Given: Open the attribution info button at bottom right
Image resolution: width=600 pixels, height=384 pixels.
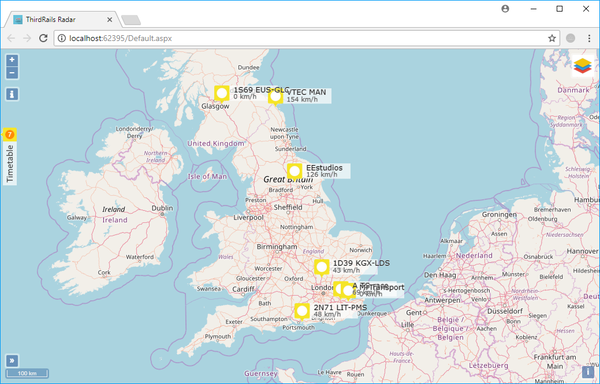Looking at the screenshot, I should (x=588, y=371).
